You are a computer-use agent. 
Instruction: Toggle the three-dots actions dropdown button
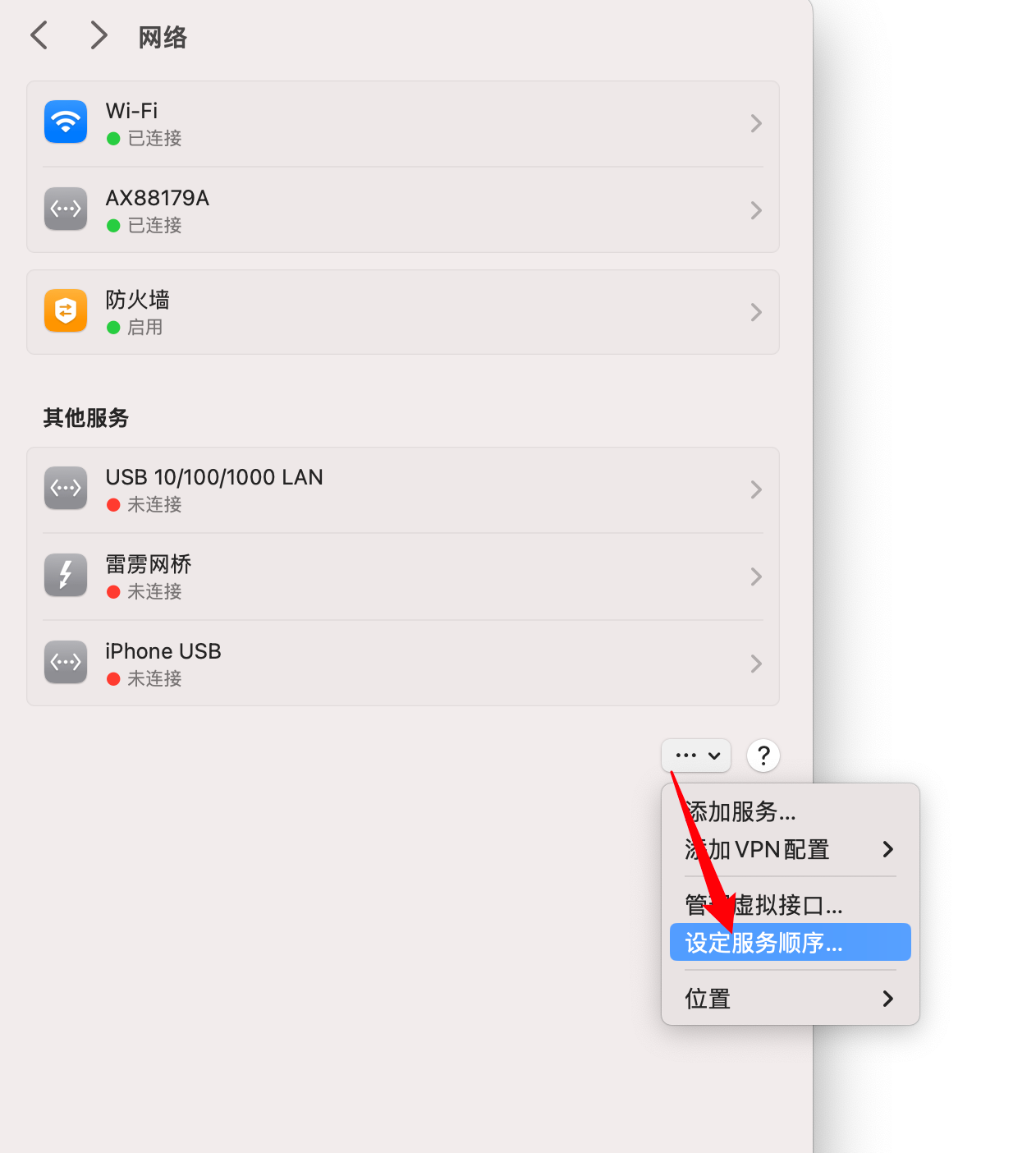click(x=696, y=756)
